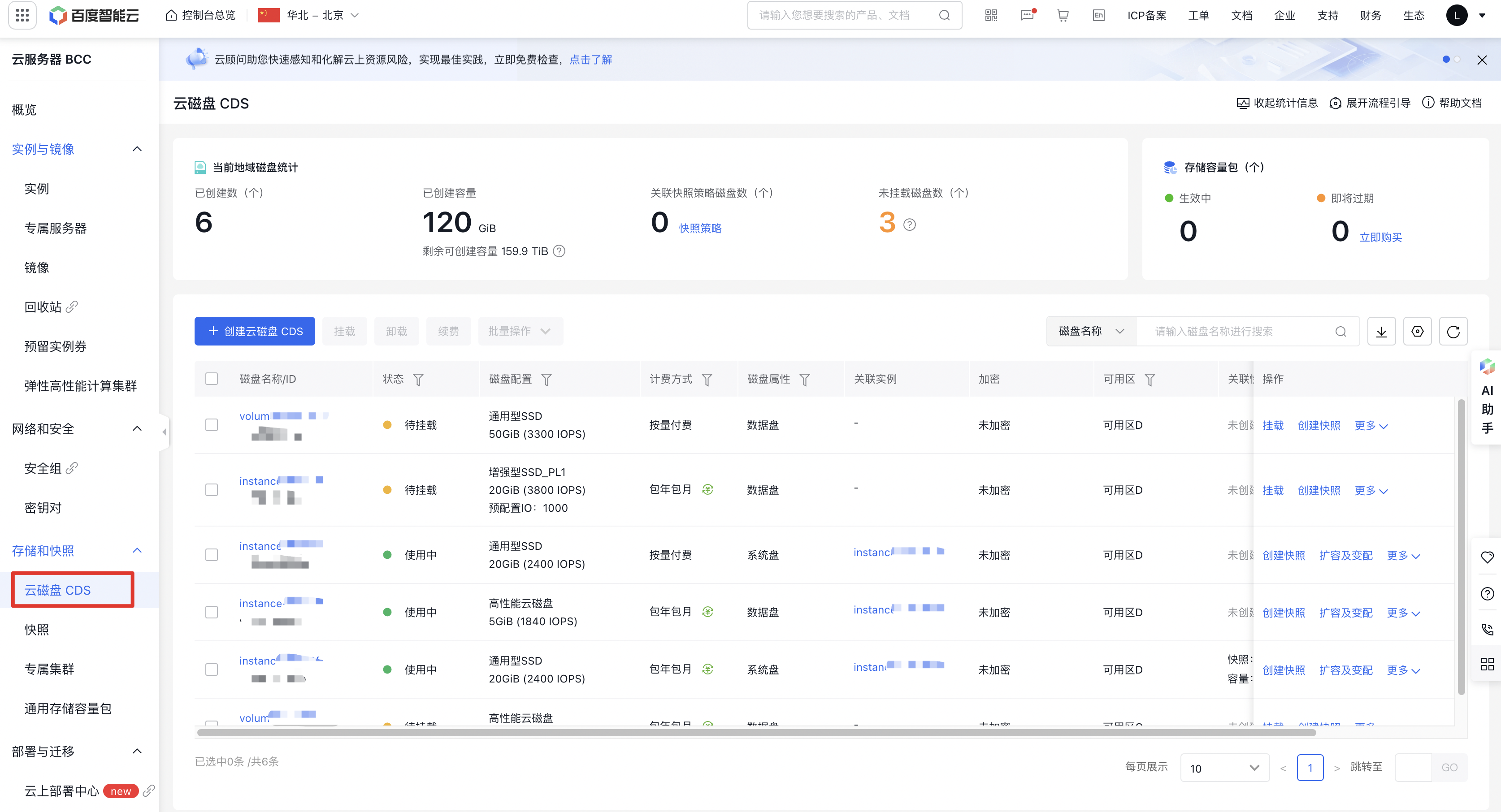Open the AI 助手 panel
This screenshot has width=1501, height=812.
click(x=1487, y=397)
